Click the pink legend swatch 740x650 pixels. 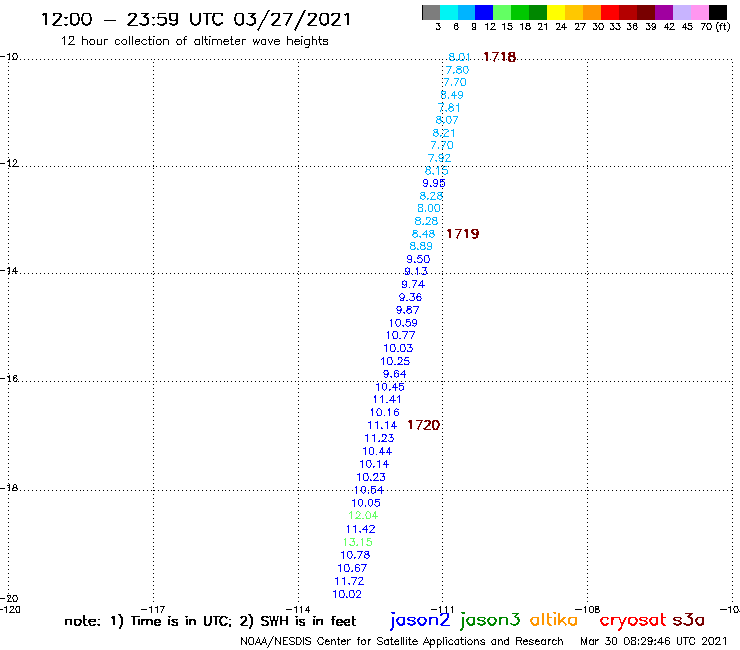(699, 12)
